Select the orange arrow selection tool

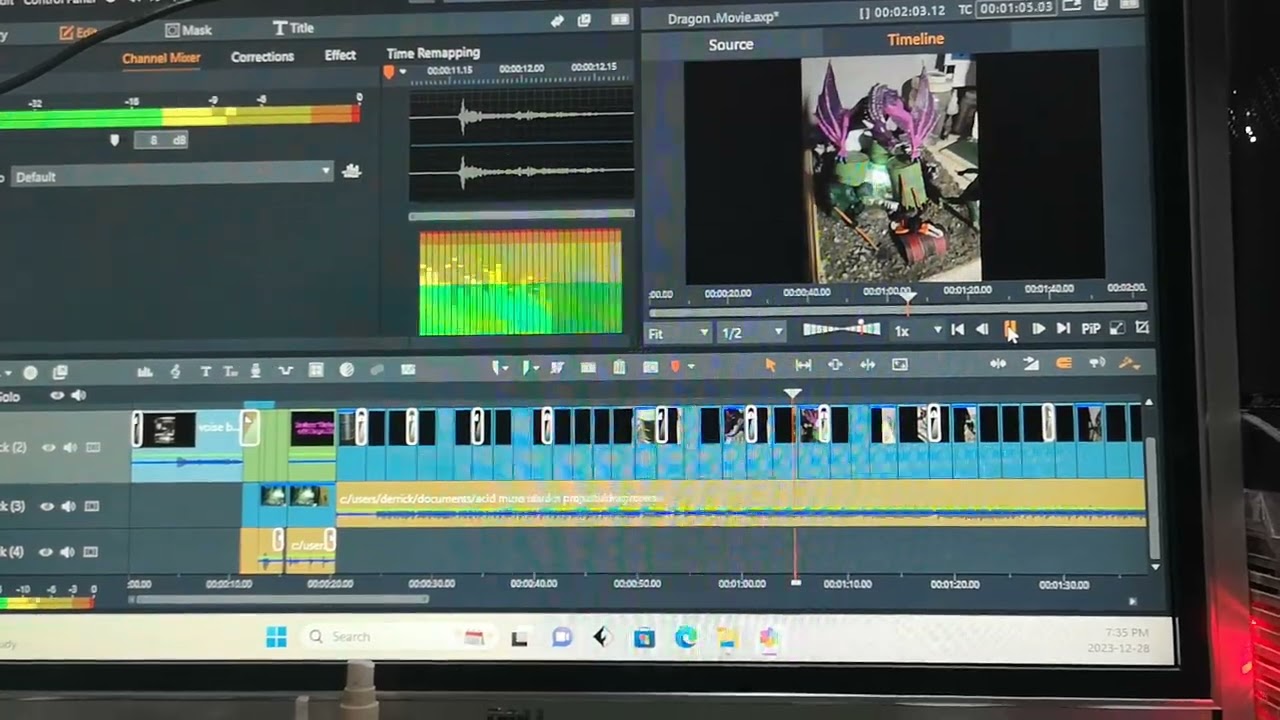pos(770,365)
